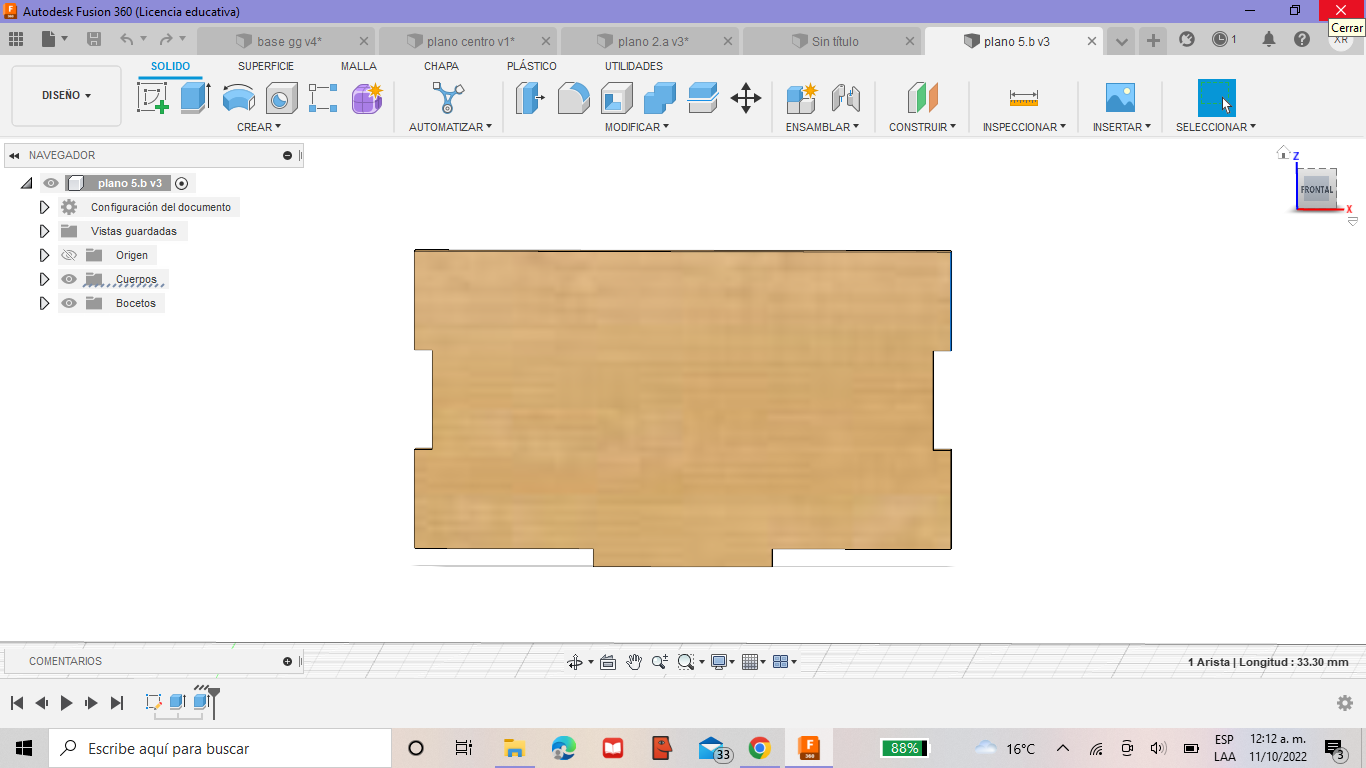Click the Look At icon
Screen dimensions: 1366x768
(x=607, y=662)
